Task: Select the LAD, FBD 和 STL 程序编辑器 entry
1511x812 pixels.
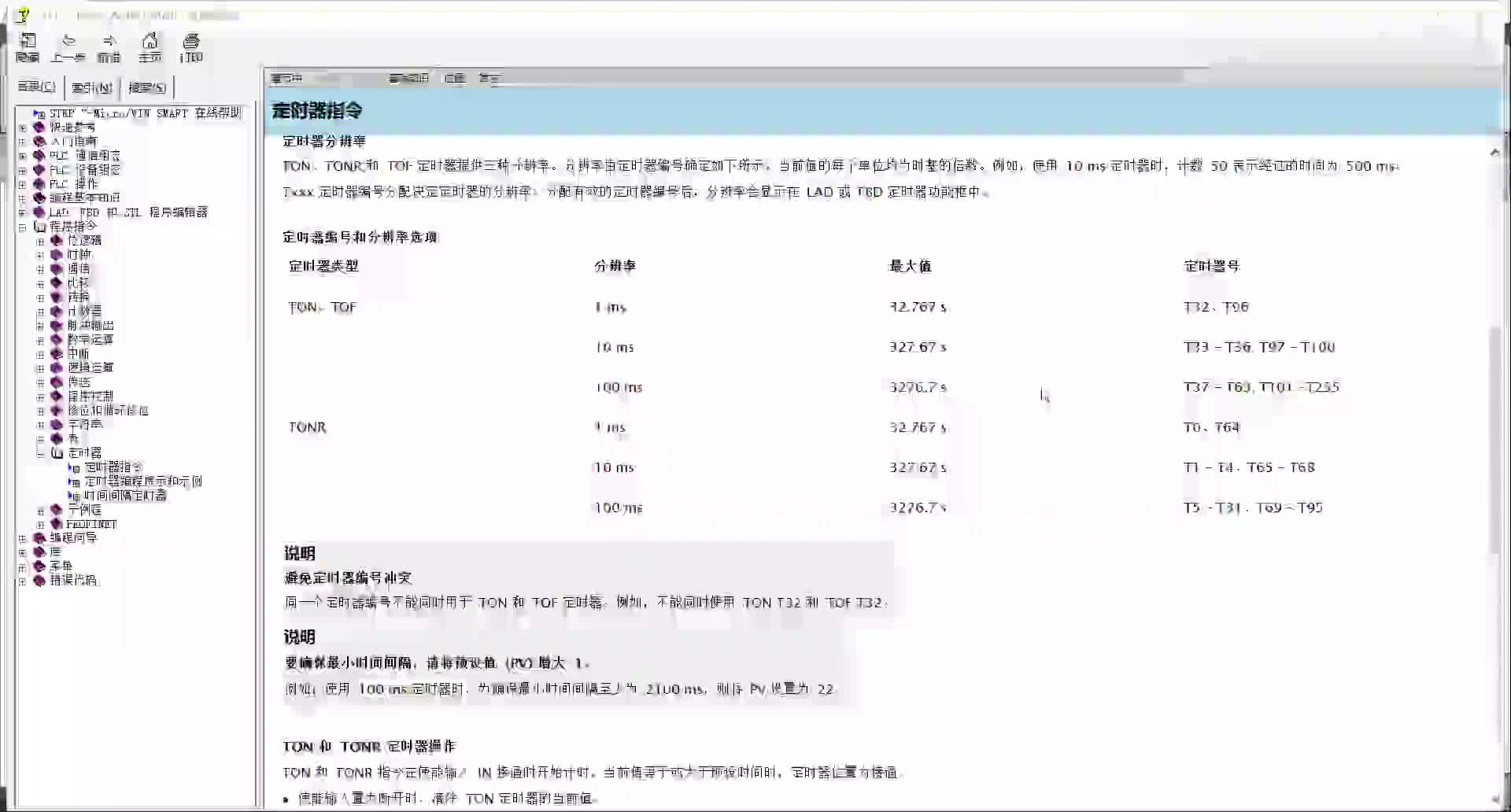Action: (x=129, y=212)
